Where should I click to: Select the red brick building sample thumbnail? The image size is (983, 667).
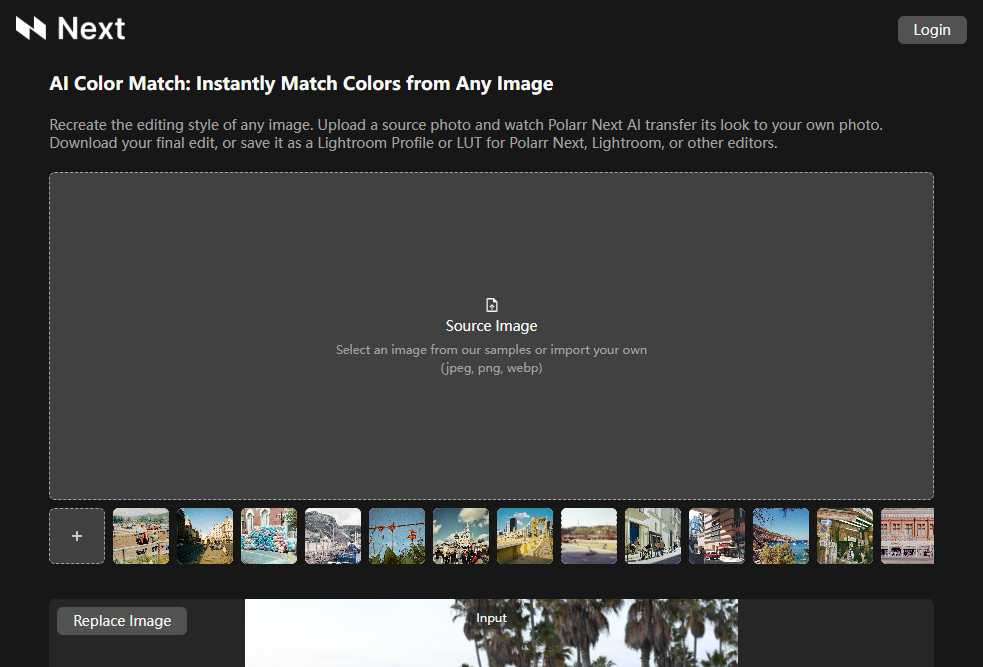[909, 536]
